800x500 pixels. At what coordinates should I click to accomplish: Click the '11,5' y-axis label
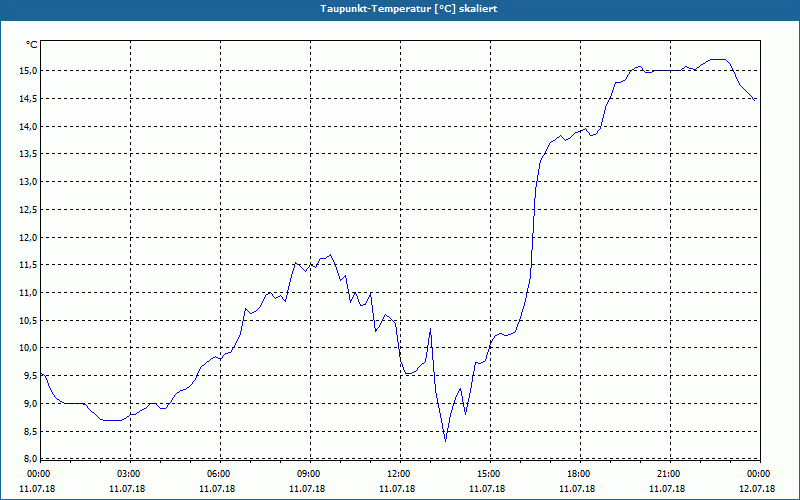(29, 265)
